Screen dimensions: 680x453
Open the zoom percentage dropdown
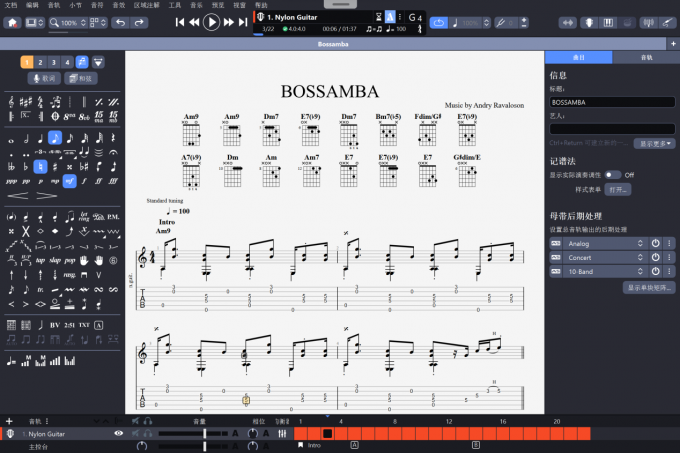coord(70,22)
